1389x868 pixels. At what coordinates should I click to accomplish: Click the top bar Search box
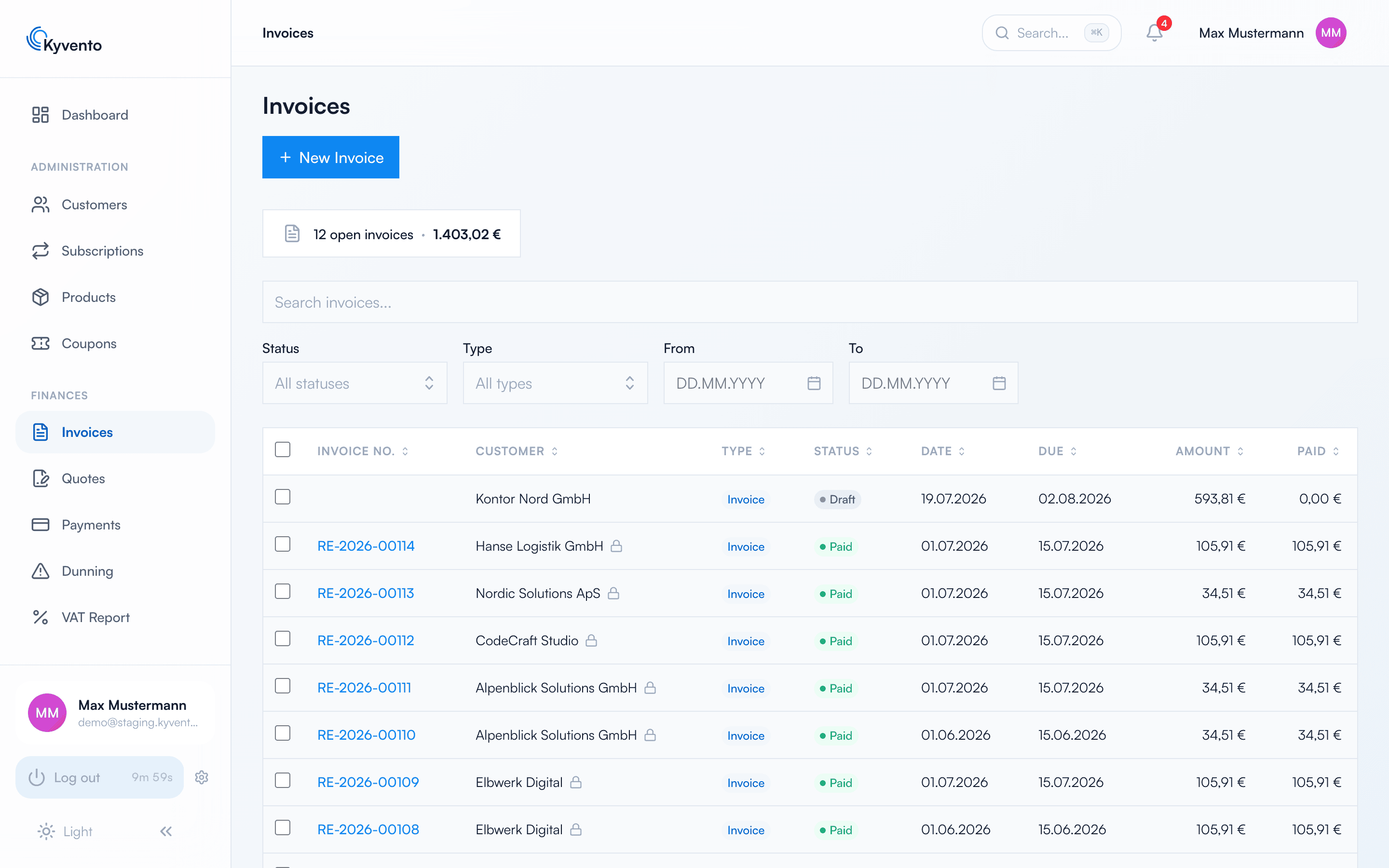click(x=1051, y=33)
